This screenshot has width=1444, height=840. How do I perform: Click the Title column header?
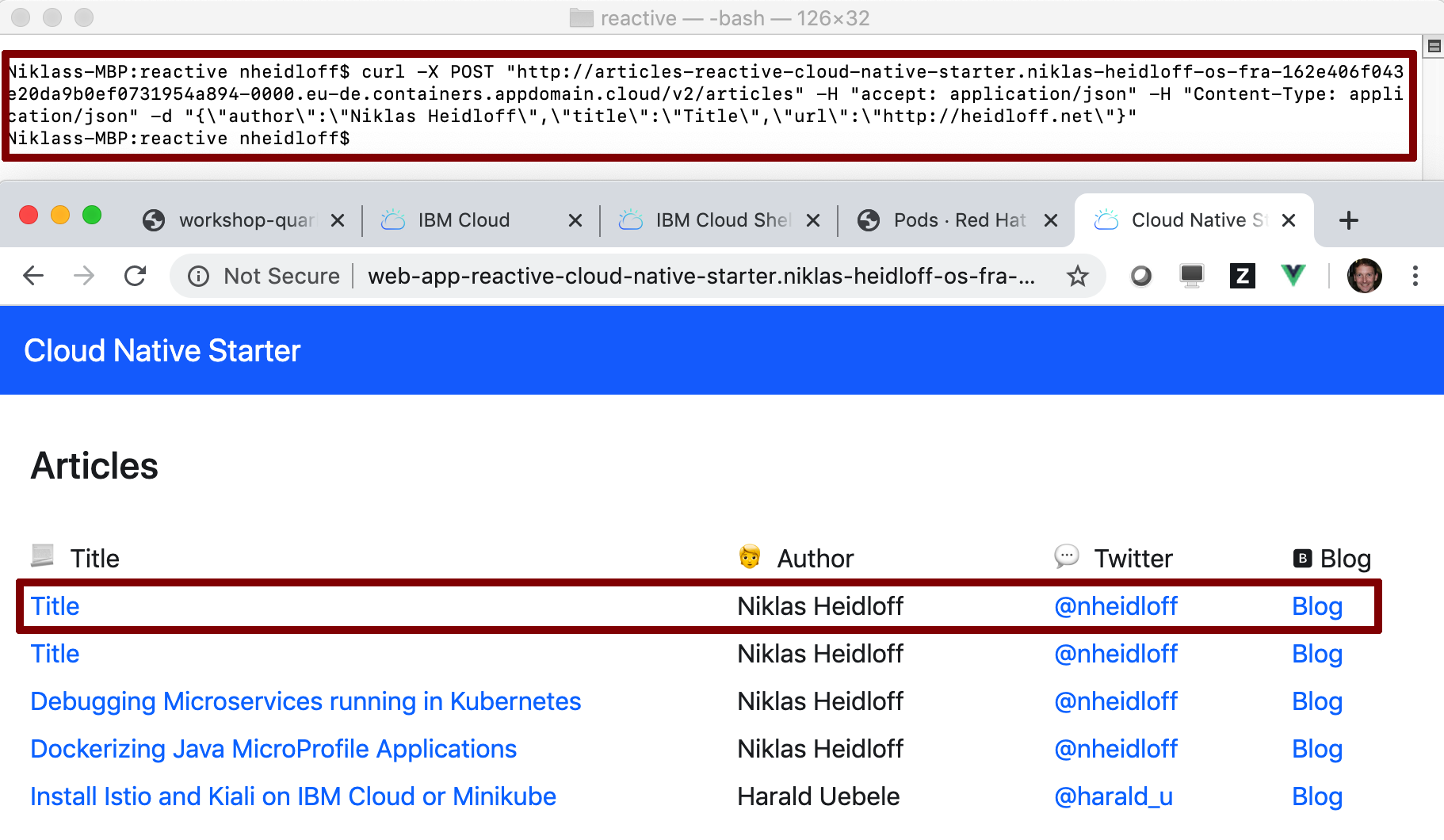click(x=94, y=559)
